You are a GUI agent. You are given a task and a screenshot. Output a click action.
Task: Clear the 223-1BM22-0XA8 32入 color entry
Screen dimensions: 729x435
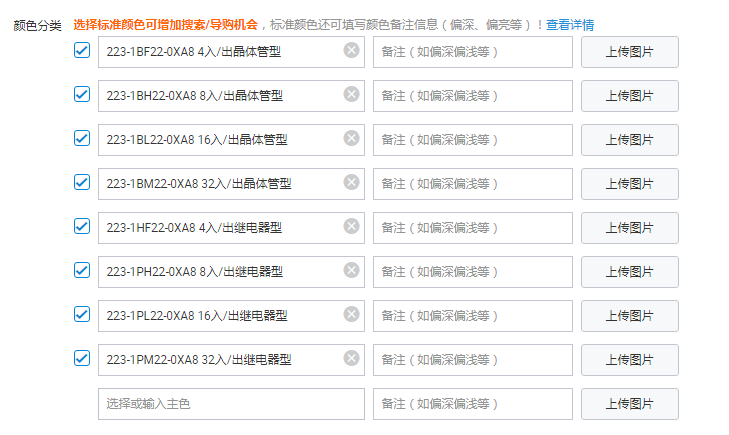351,182
